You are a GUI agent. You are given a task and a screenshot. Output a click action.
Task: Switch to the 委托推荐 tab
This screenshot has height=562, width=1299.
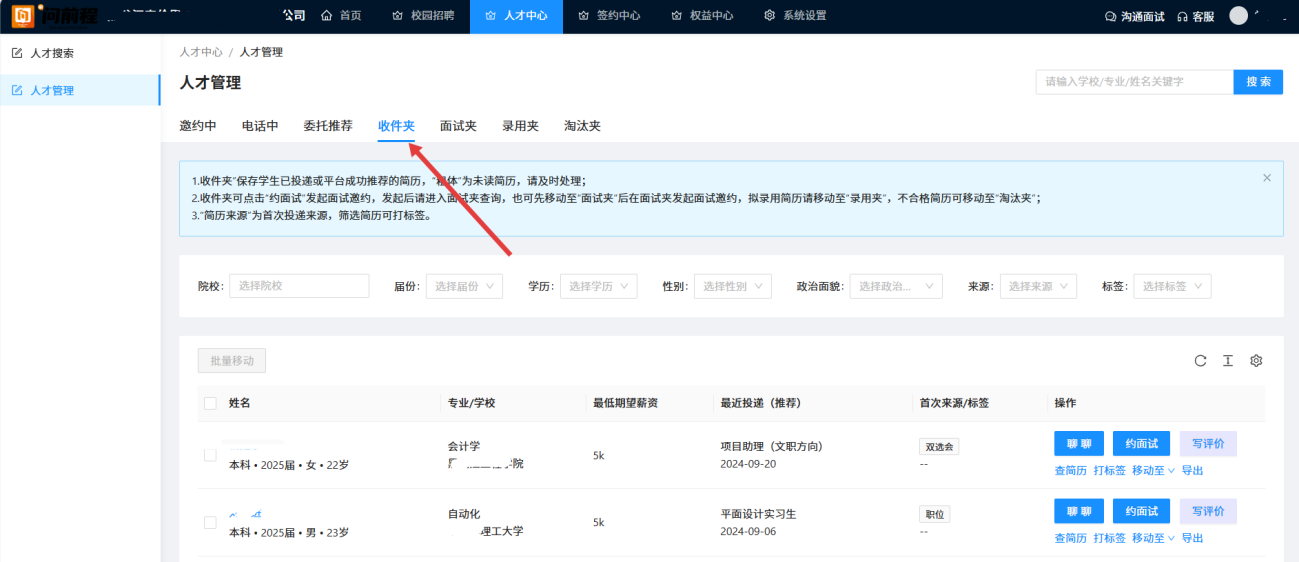click(x=328, y=126)
